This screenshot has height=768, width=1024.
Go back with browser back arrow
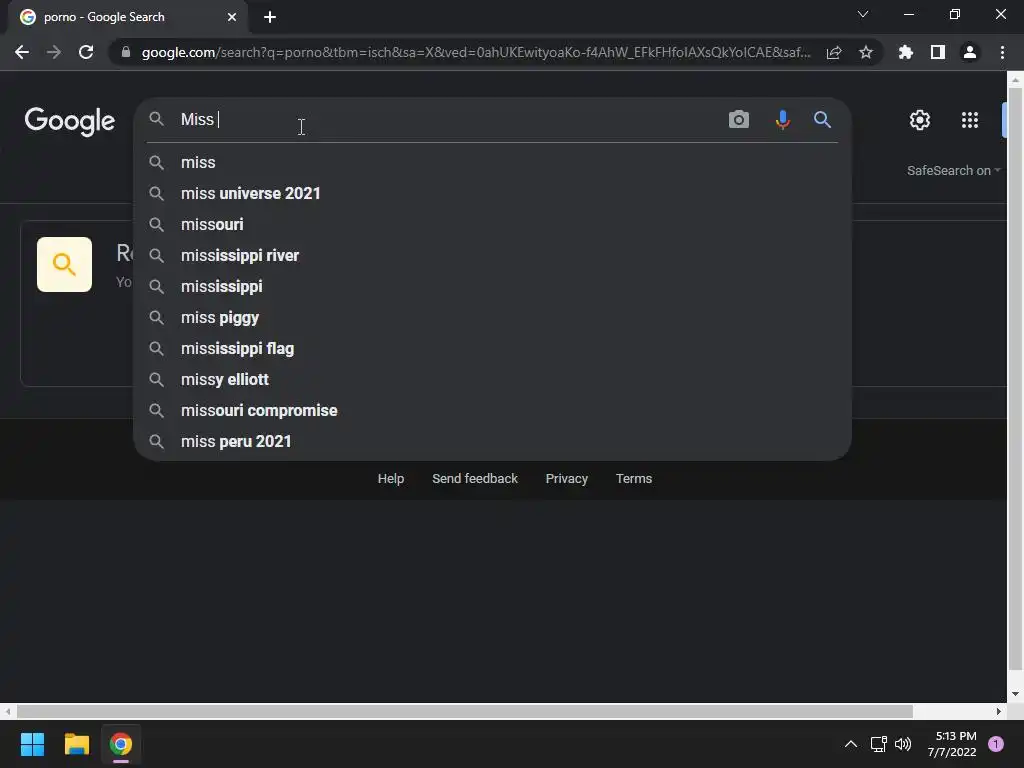(22, 52)
